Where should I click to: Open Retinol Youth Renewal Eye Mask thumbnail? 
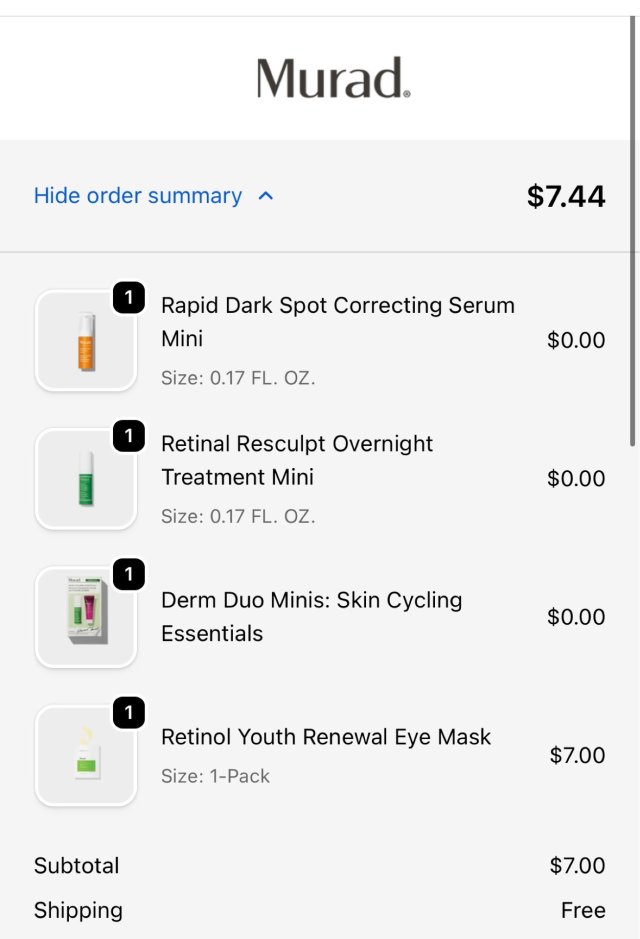86,755
